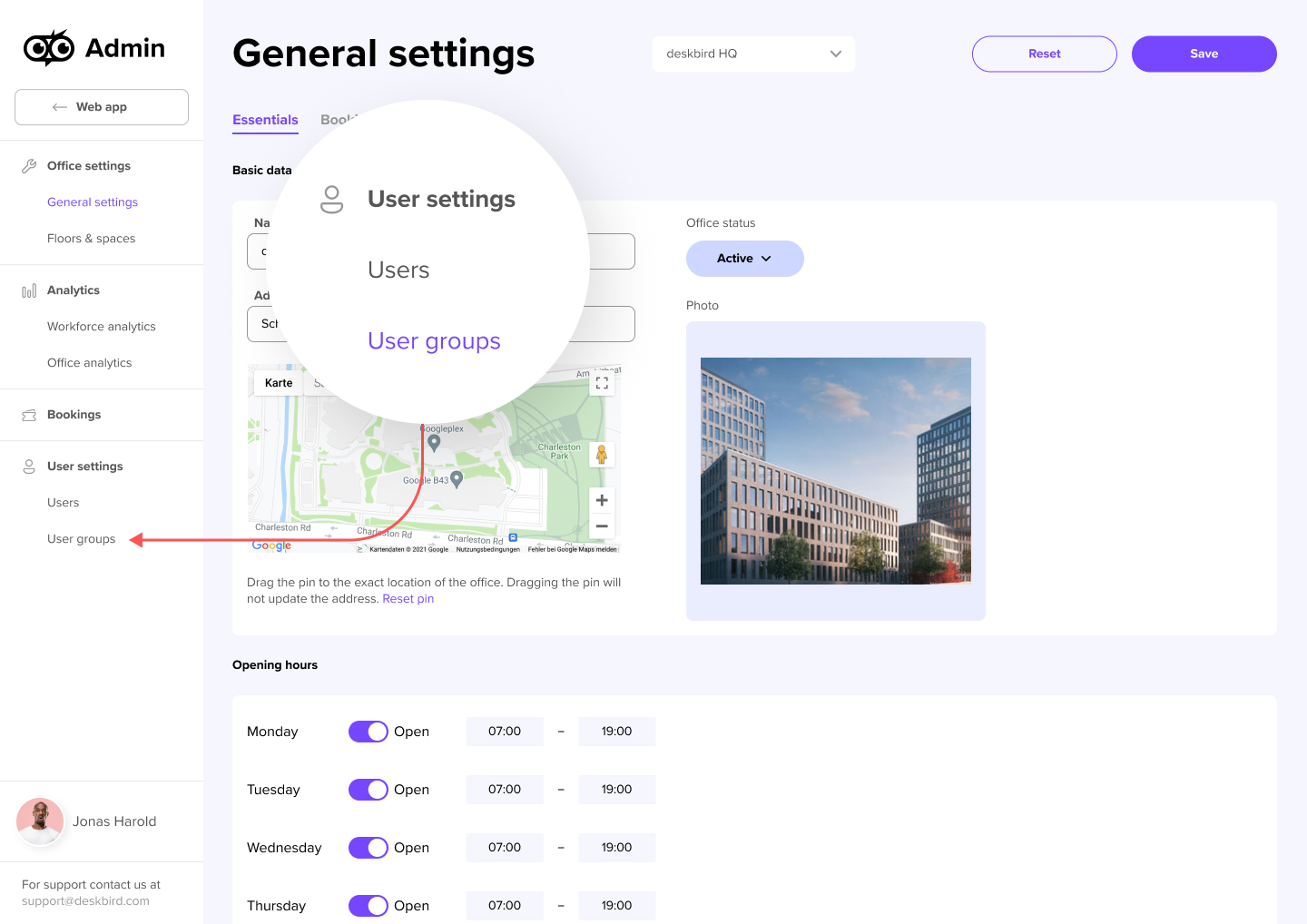The image size is (1307, 924).
Task: Save the general settings
Action: pos(1204,54)
